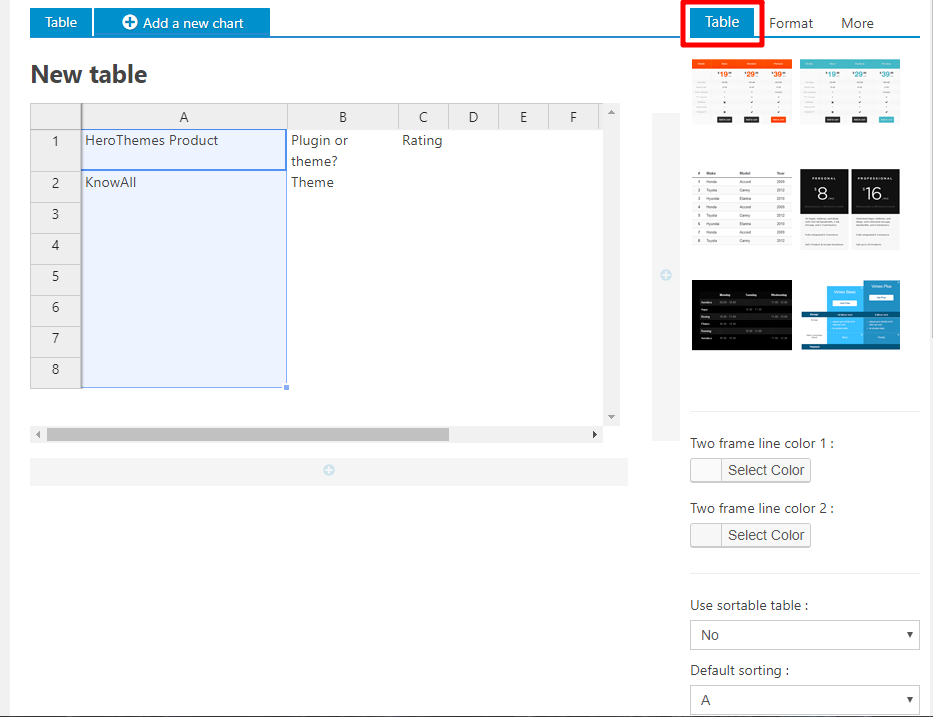The width and height of the screenshot is (933, 717).
Task: Click the plus icon in Add a new chart
Action: 130,22
